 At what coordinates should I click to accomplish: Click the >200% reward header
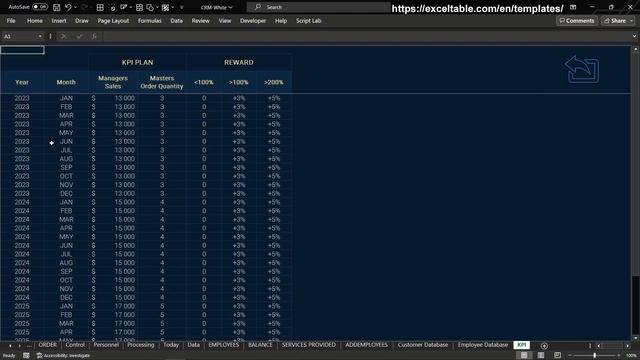point(273,82)
